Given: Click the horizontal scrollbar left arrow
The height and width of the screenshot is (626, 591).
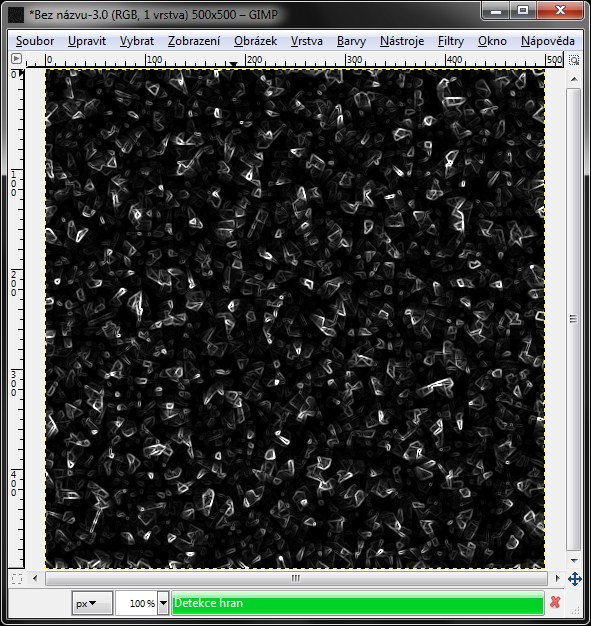Looking at the screenshot, I should (x=35, y=578).
